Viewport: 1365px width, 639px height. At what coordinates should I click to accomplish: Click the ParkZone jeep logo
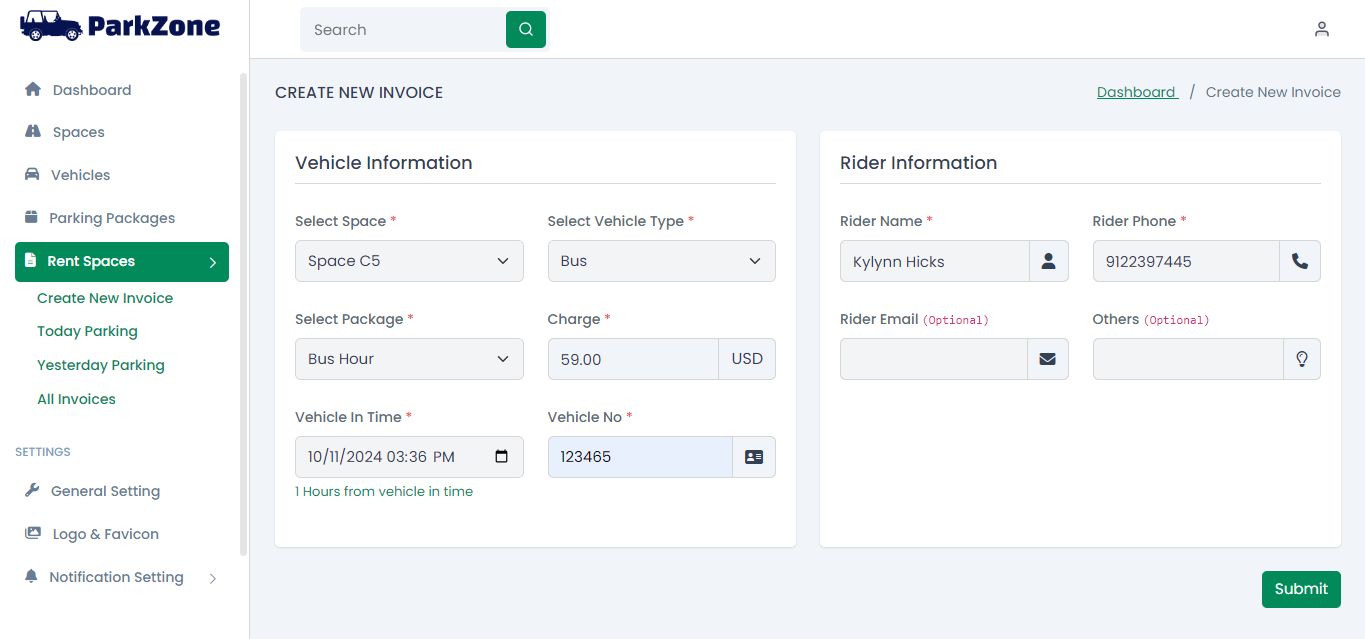point(51,26)
